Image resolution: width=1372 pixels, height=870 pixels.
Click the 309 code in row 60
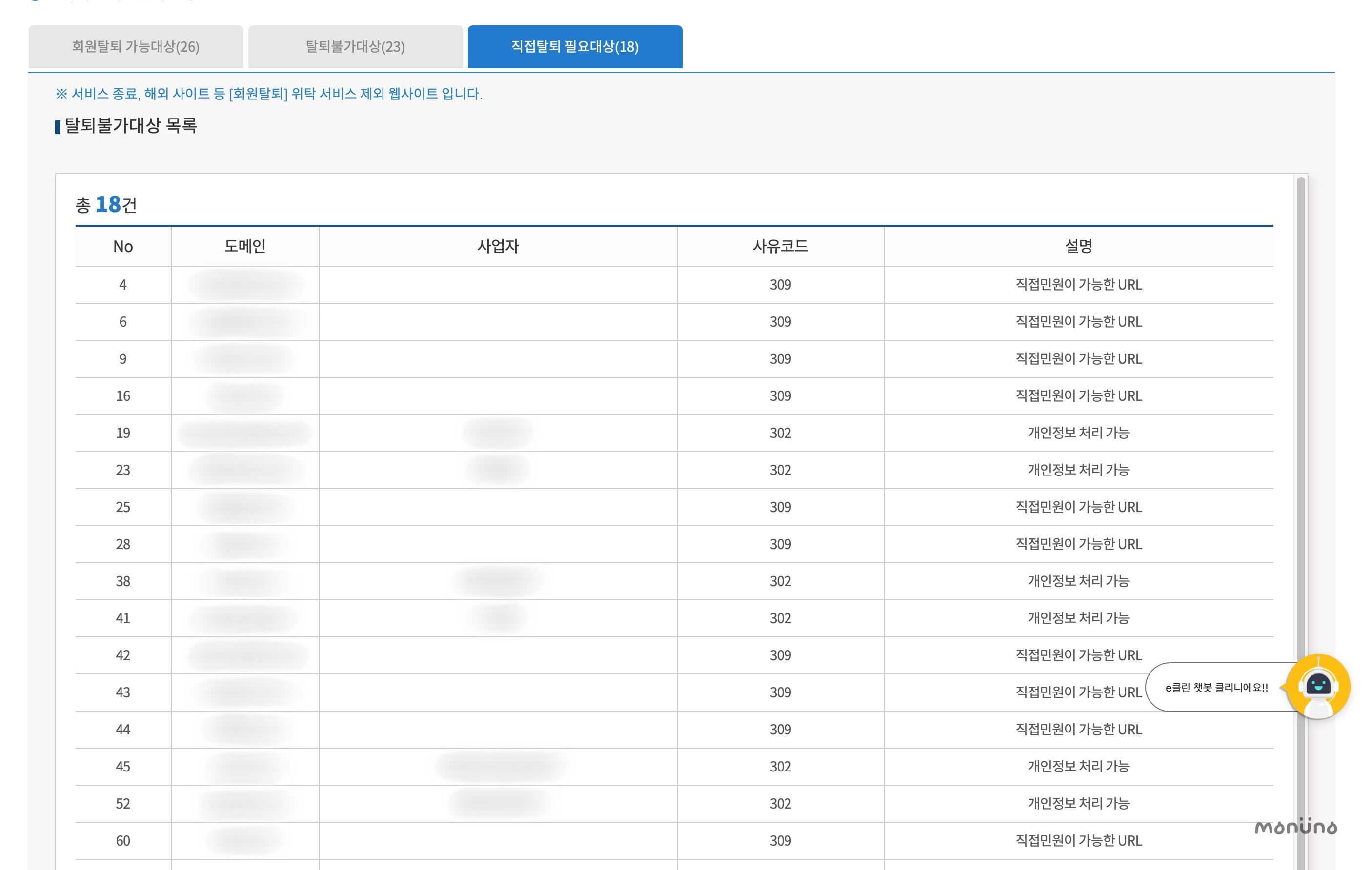[x=781, y=840]
